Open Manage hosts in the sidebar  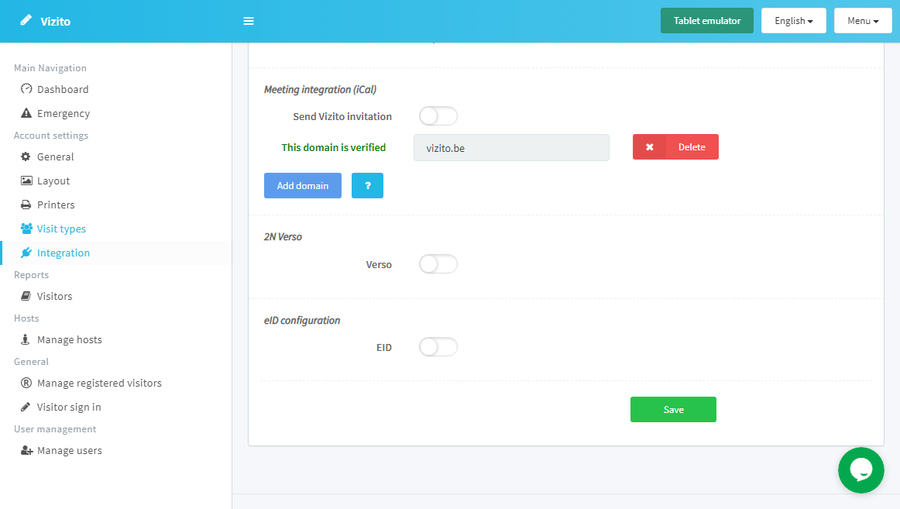(x=69, y=340)
